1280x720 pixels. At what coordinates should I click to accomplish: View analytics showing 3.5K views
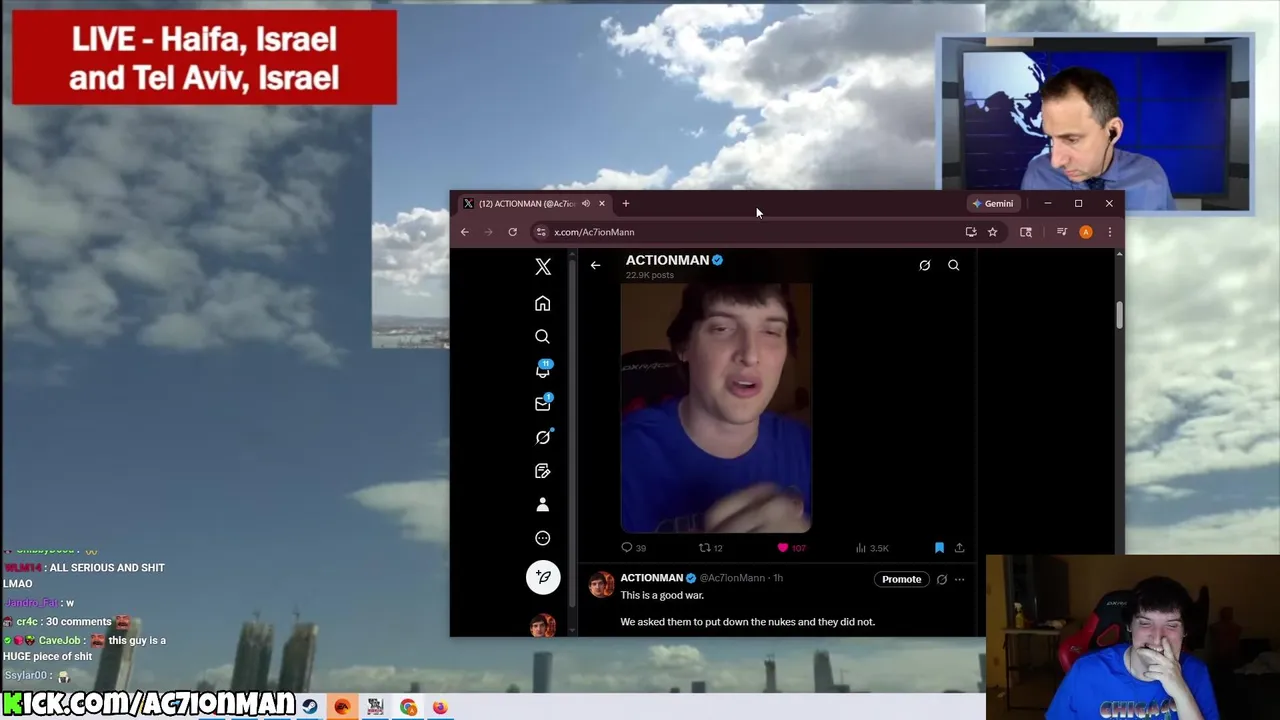point(872,548)
